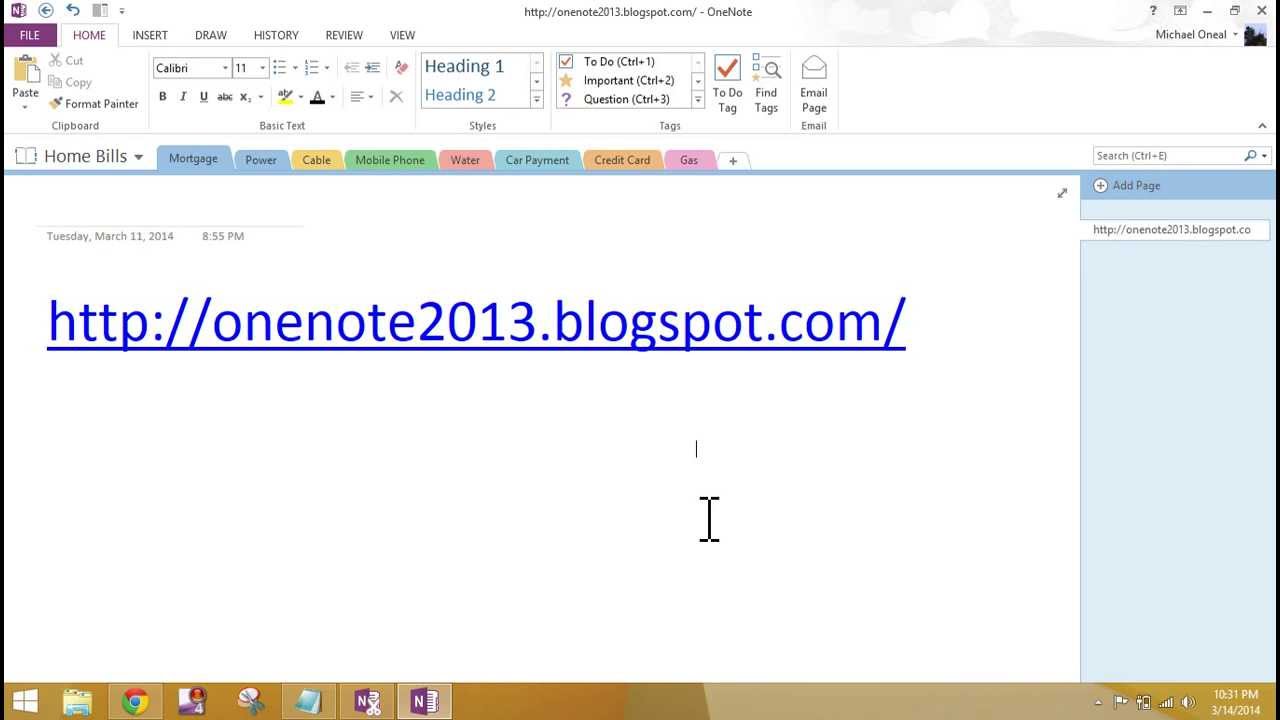Collapse the ribbon with the chevron
Image resolution: width=1280 pixels, height=720 pixels.
tap(1262, 126)
